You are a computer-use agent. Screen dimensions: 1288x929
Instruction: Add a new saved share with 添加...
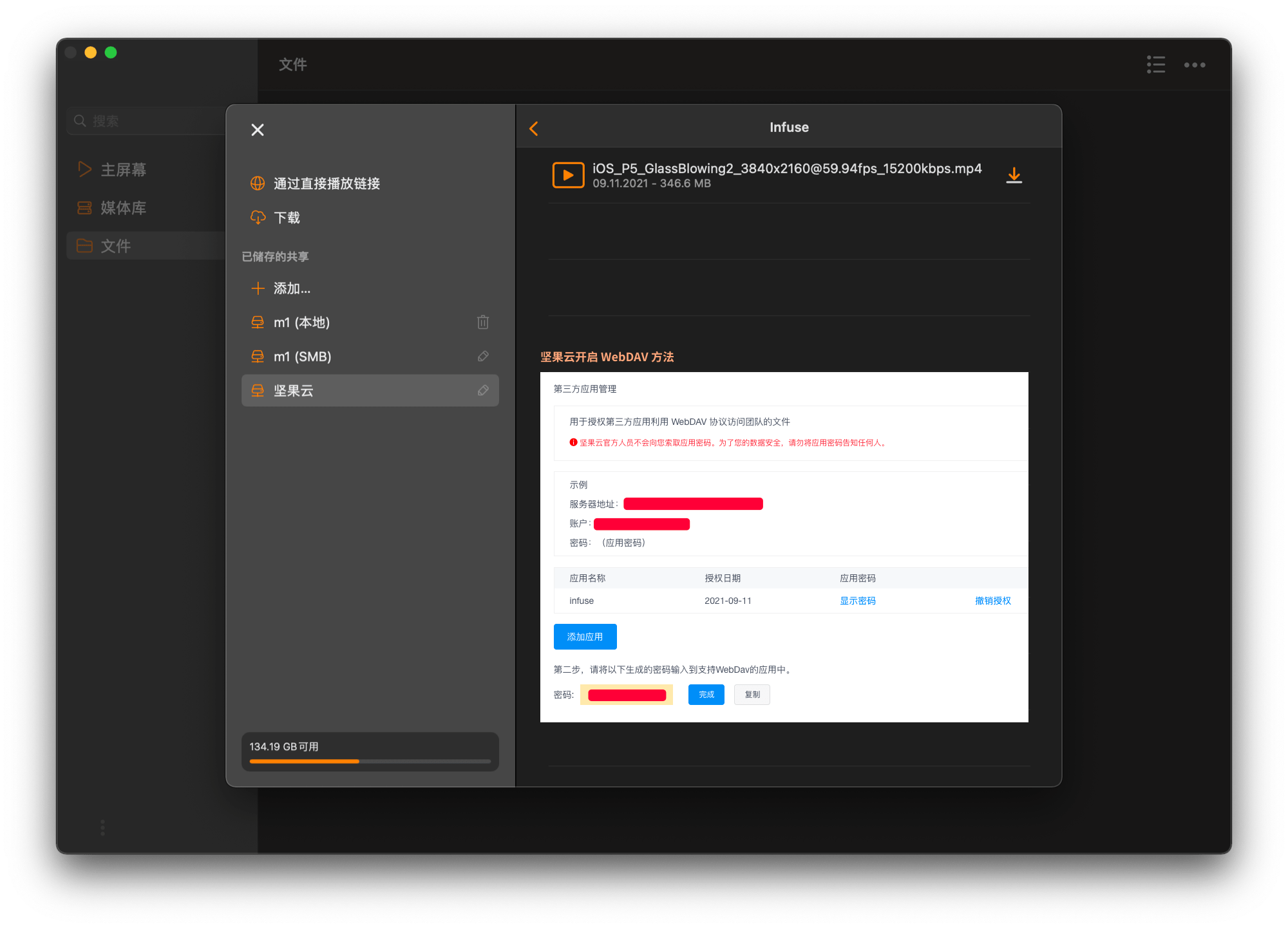pos(370,288)
